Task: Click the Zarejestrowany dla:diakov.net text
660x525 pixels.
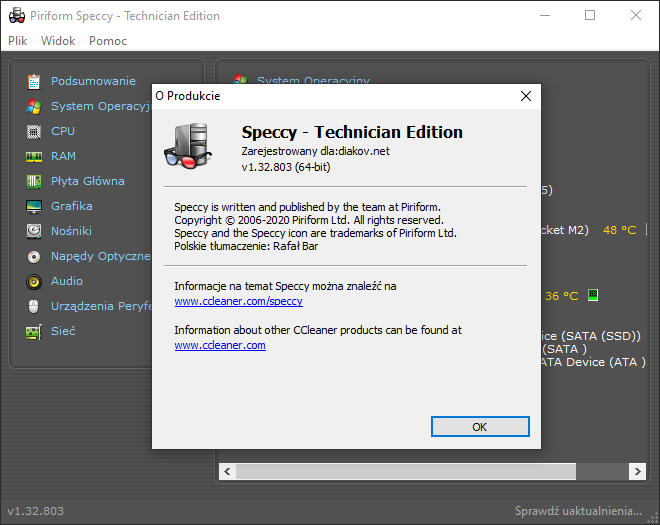Action: [x=316, y=151]
